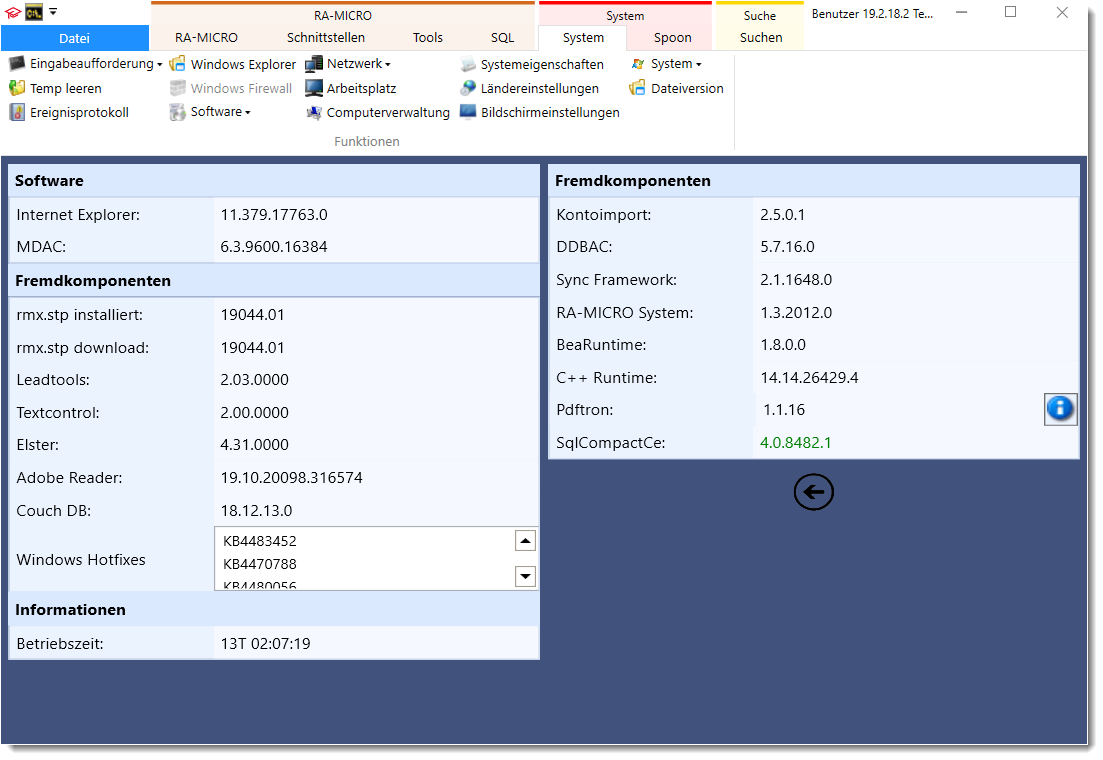Click the Temp leeren icon
Viewport: 1103px width, 760px height.
17,88
